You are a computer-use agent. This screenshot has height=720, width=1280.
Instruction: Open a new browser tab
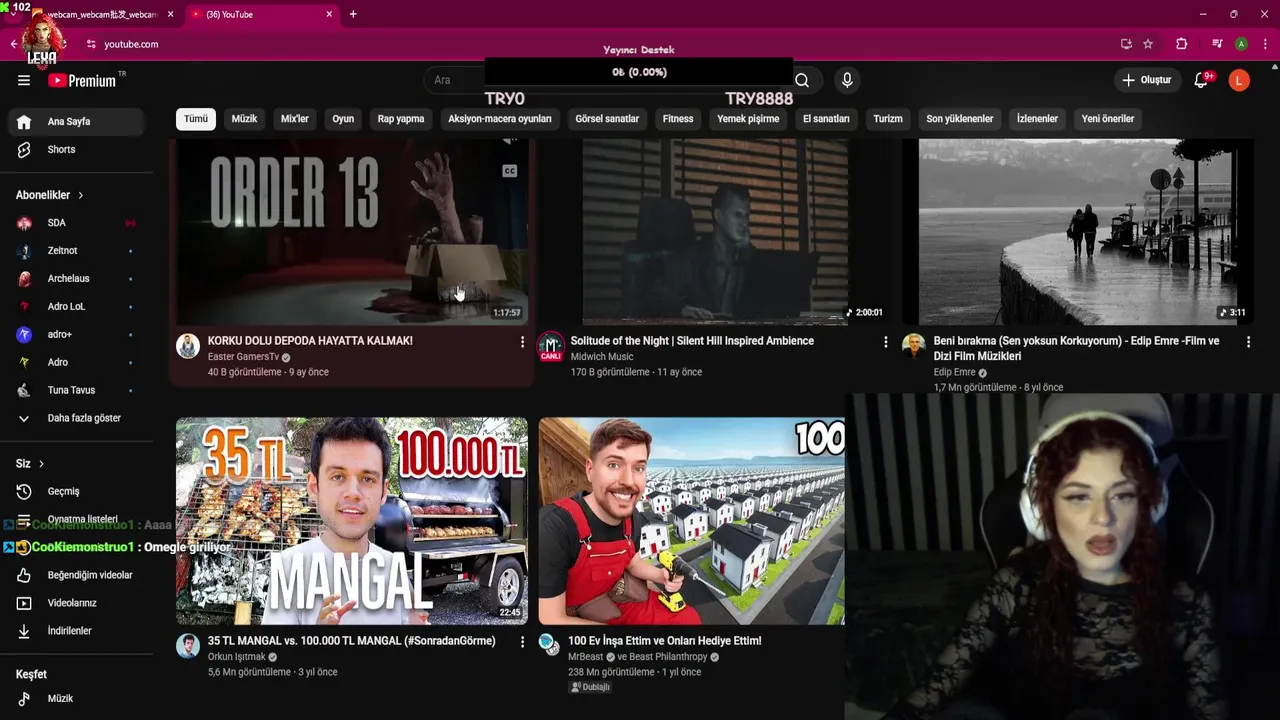click(353, 14)
